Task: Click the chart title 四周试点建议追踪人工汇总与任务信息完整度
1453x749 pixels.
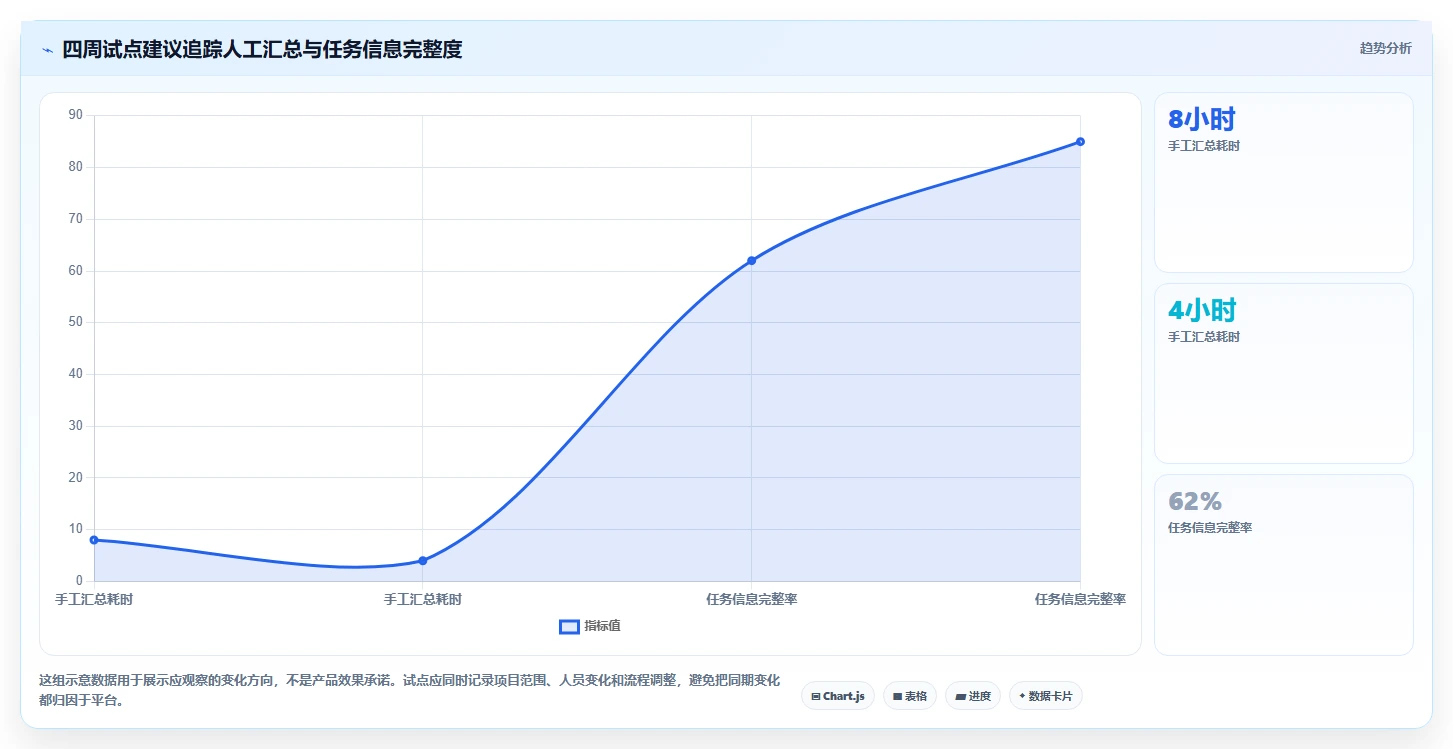Action: [262, 49]
